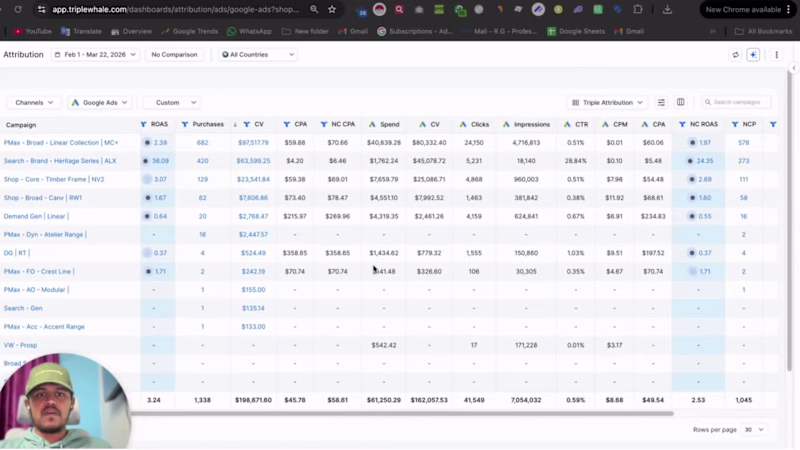Screen dimensions: 800x450
Task: Click the filter icon on ROAS column
Action: (x=144, y=125)
